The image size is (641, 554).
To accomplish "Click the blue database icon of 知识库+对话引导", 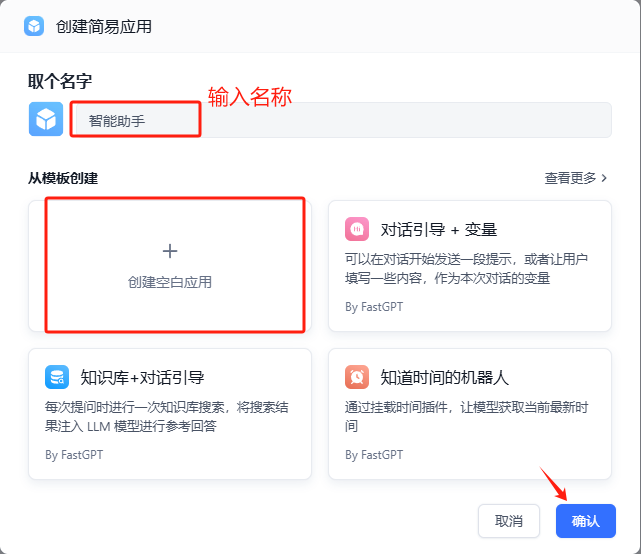I will [x=57, y=377].
